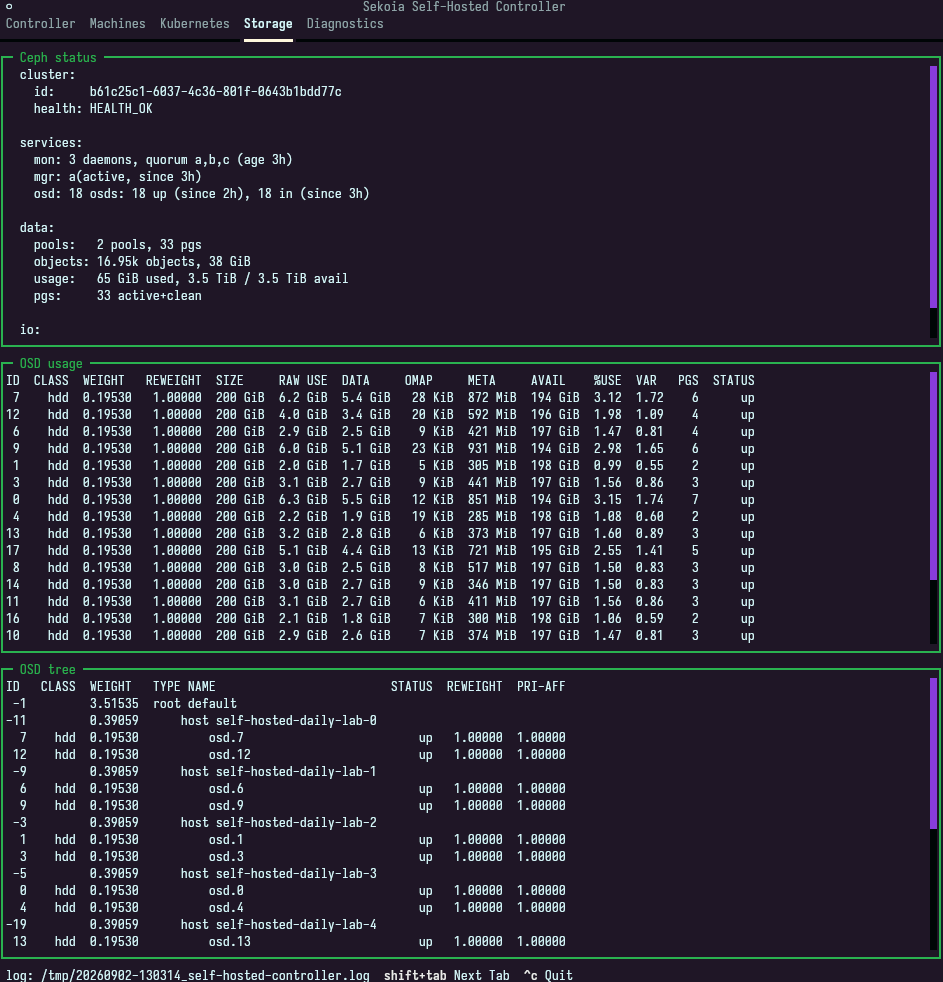Image resolution: width=943 pixels, height=982 pixels.
Task: Select host self-hosted-daily-lab-0 node
Action: (x=279, y=721)
